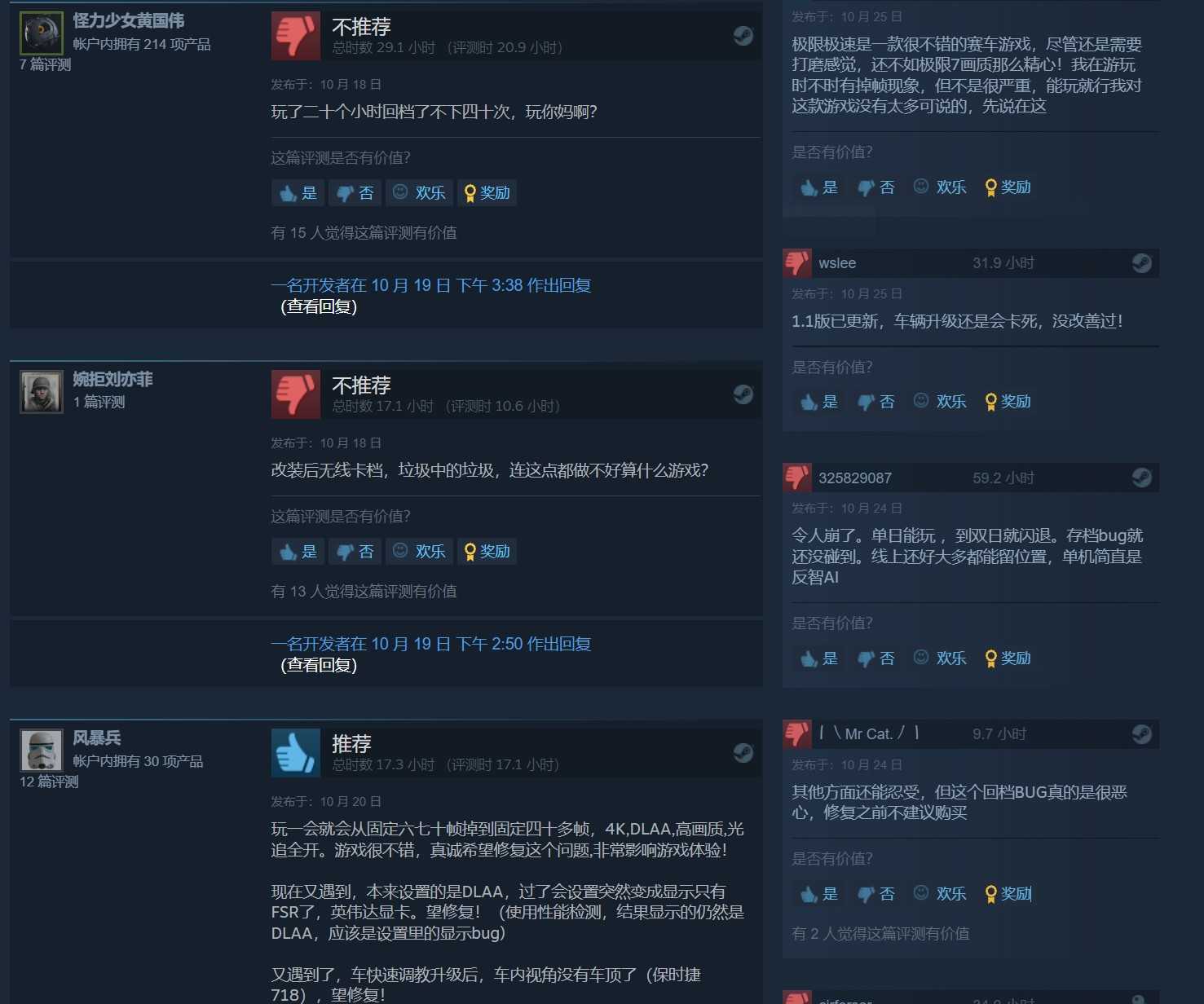This screenshot has height=1004, width=1204.
Task: Expand developer reply from 下午 3:38
Action: coord(431,285)
